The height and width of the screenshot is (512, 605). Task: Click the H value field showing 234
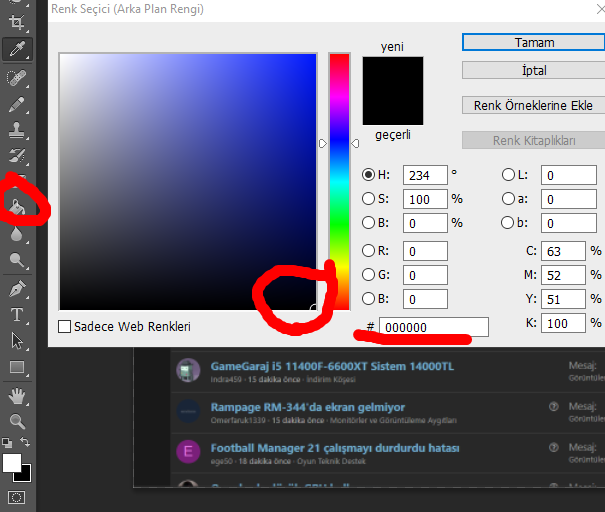(425, 176)
